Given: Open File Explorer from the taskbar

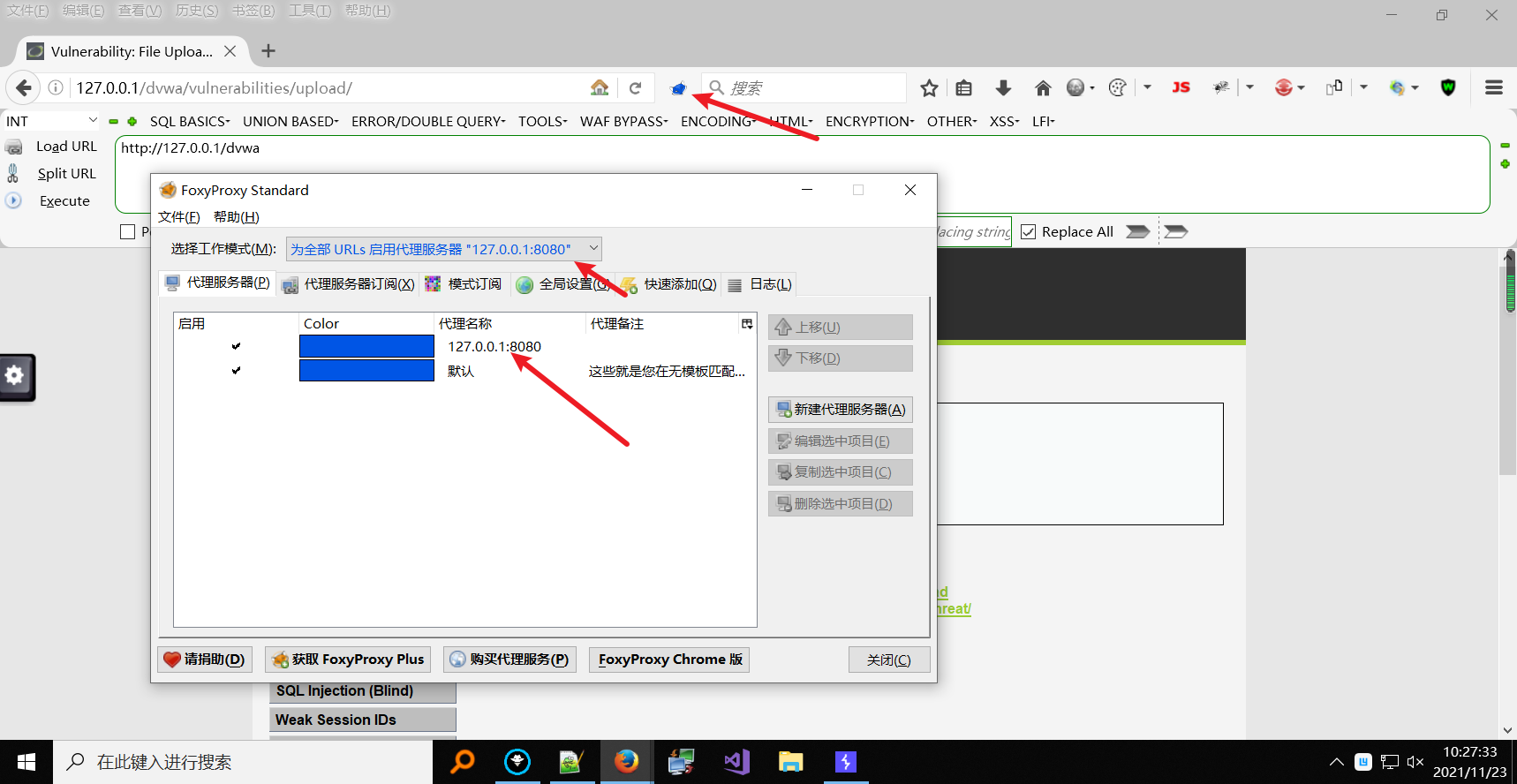Looking at the screenshot, I should [790, 762].
